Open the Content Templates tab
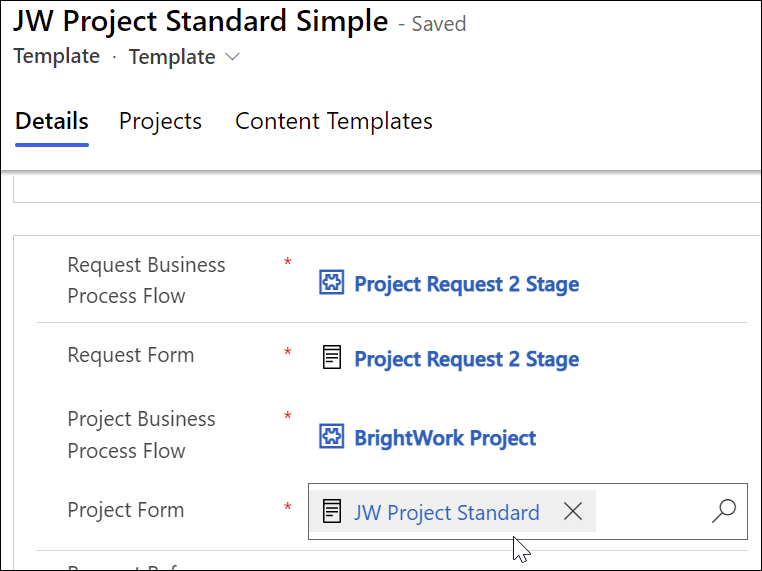Screen dimensions: 762x571 click(x=333, y=121)
